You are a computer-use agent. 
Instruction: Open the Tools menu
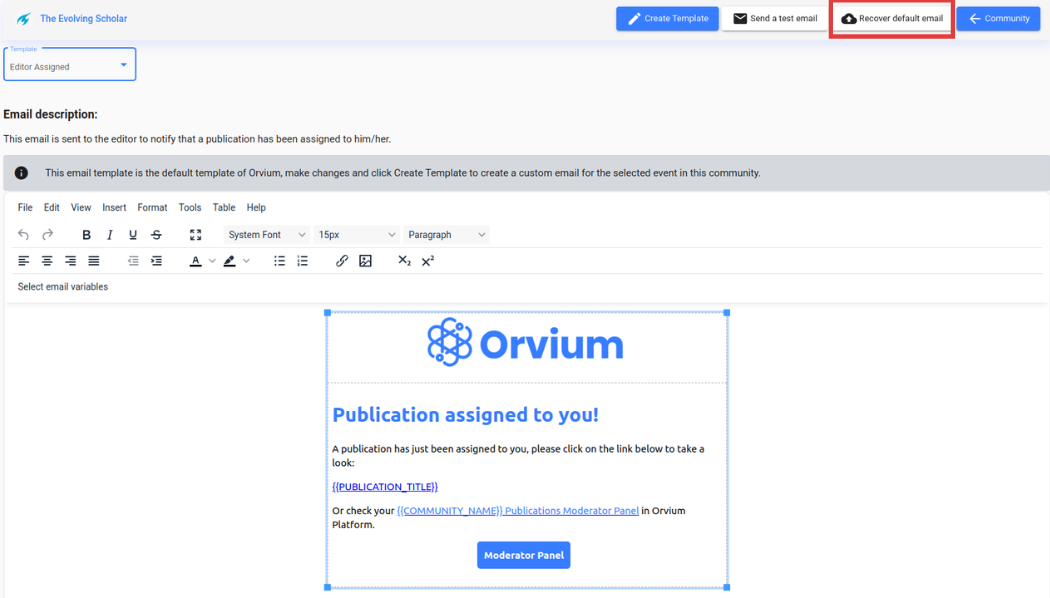point(190,208)
